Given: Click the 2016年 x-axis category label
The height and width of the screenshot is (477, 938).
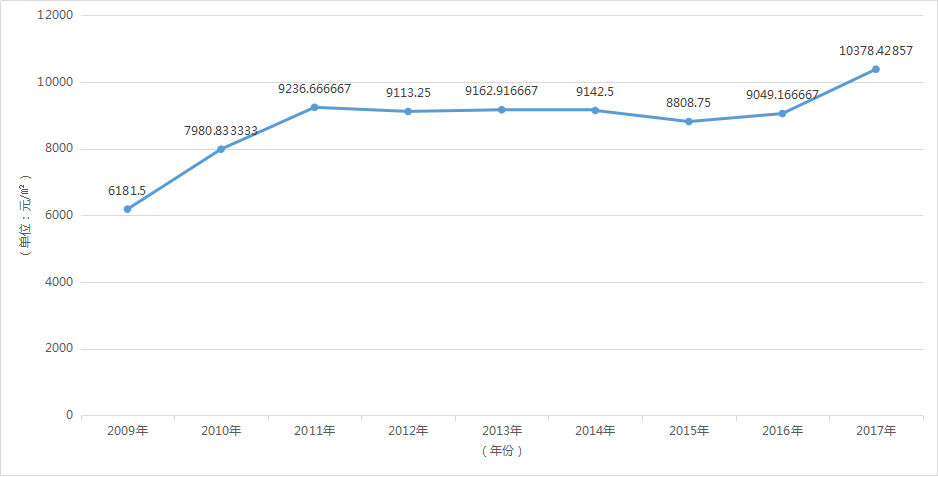Looking at the screenshot, I should (x=782, y=431).
